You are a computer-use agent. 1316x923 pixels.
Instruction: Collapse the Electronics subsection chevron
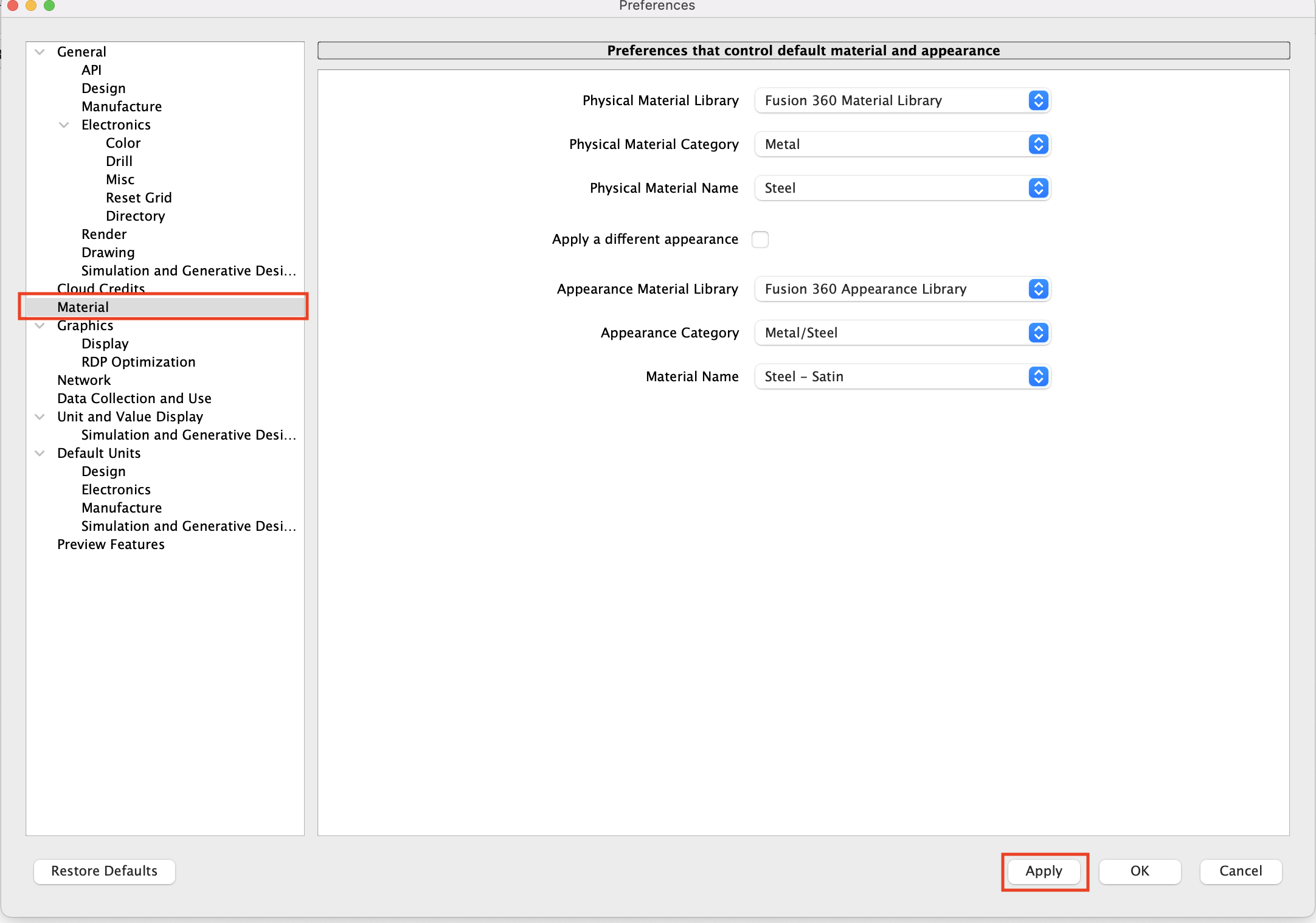point(64,125)
